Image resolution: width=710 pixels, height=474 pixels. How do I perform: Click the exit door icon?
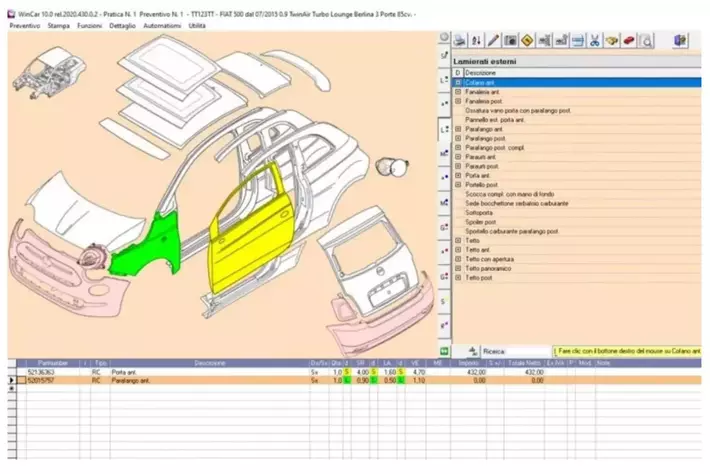[x=682, y=41]
